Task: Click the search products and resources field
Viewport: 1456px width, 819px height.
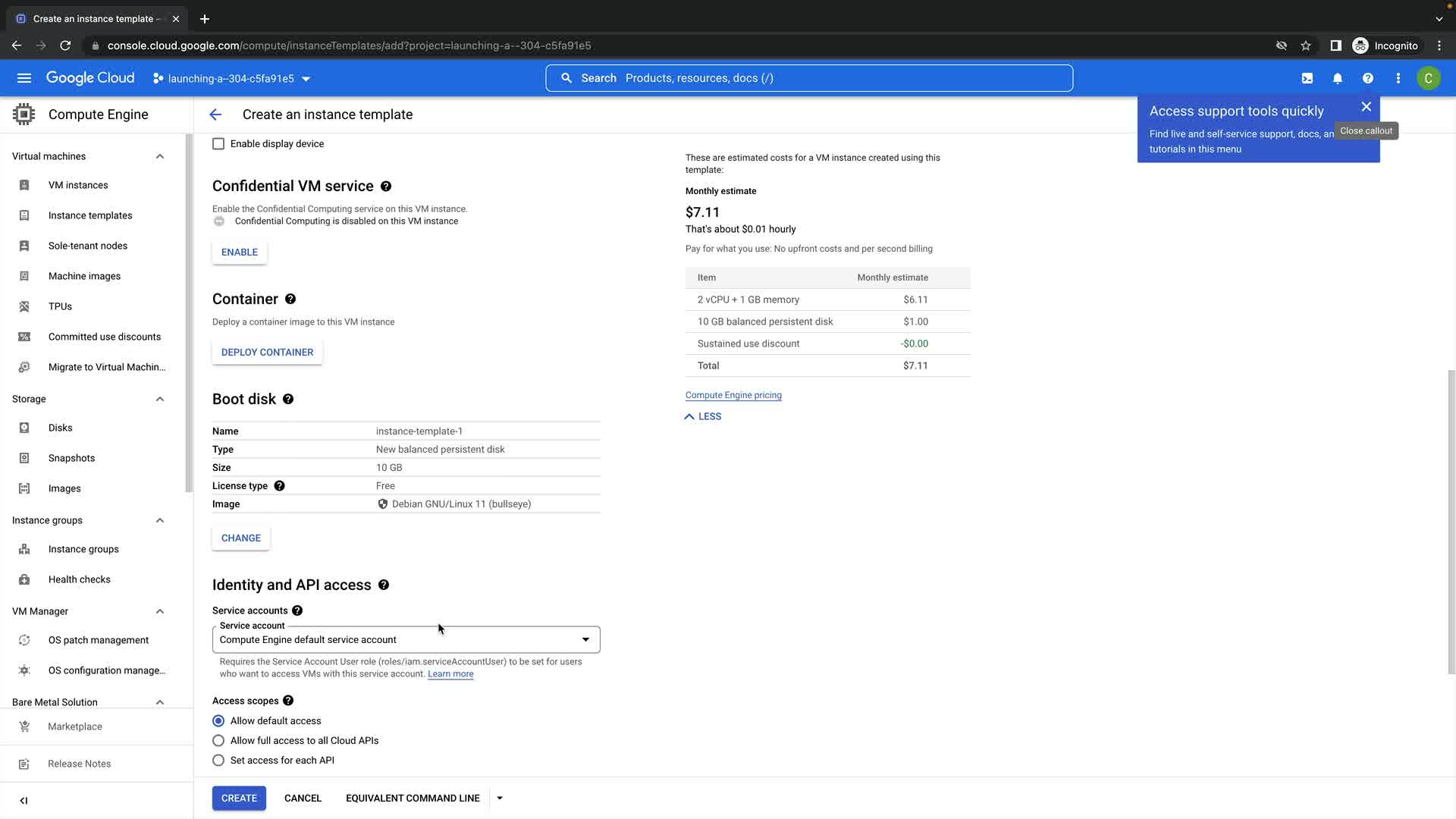Action: 808,78
